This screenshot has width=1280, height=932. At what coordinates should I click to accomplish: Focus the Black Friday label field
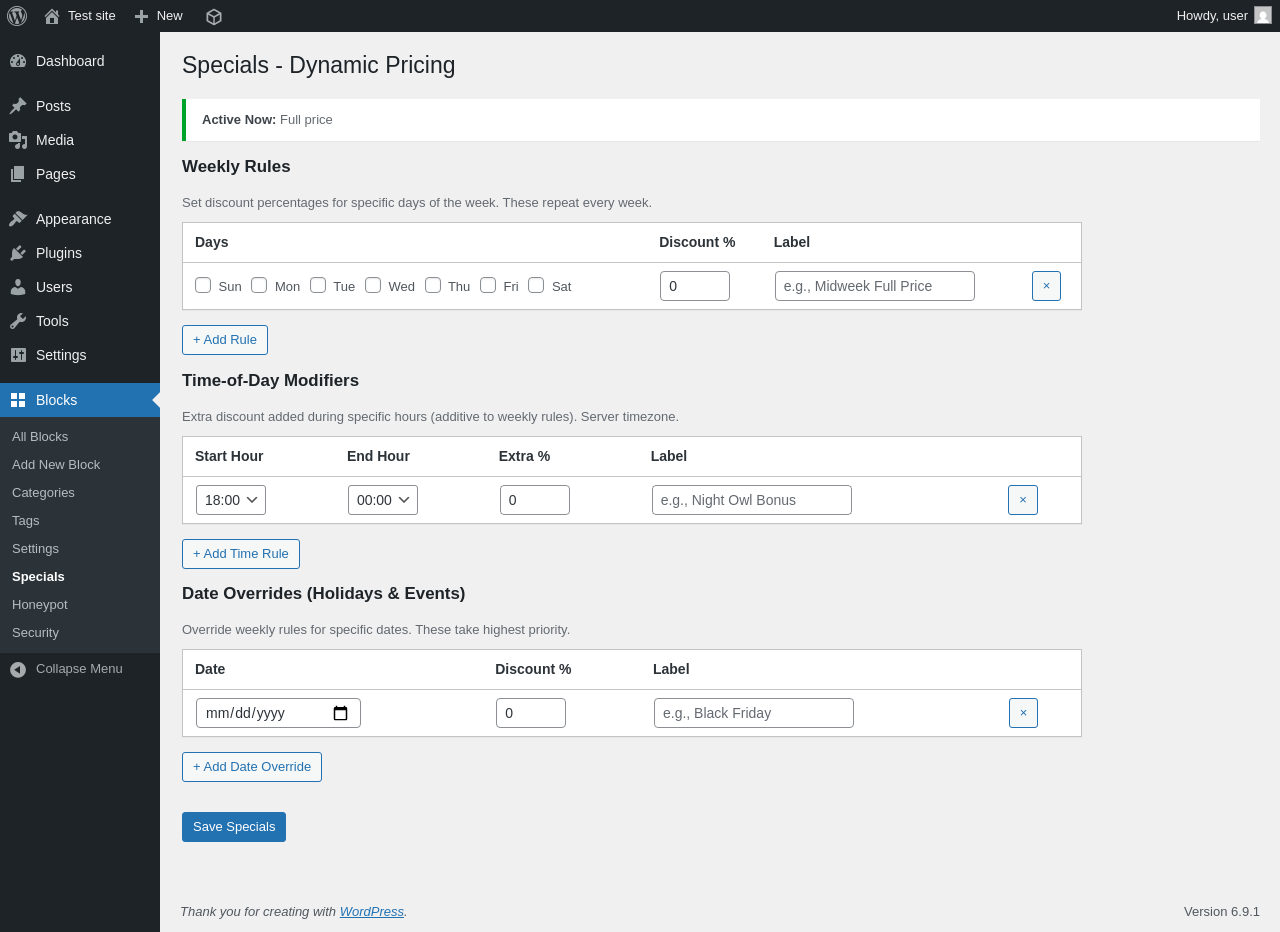(754, 713)
